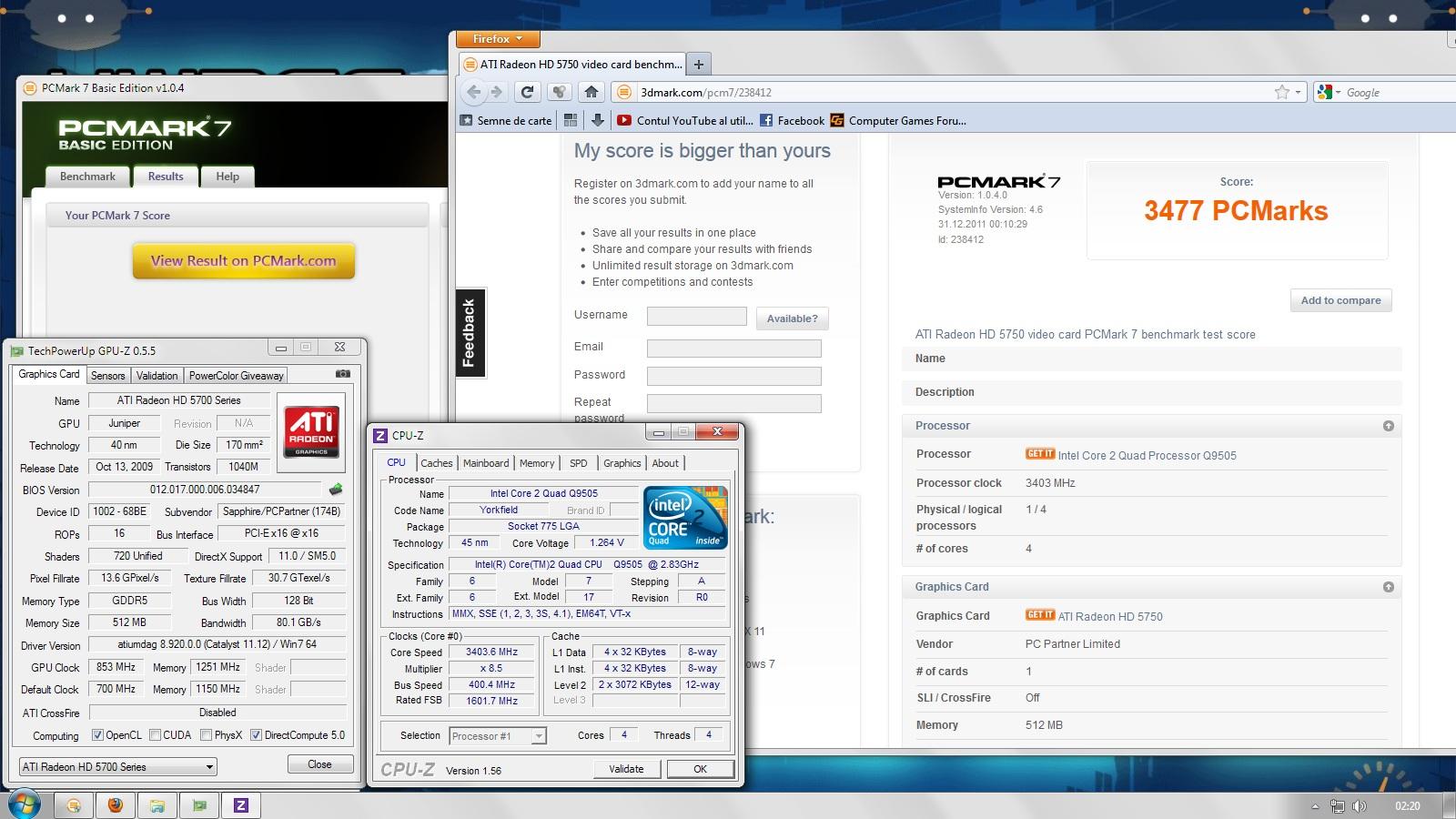Image resolution: width=1456 pixels, height=819 pixels.
Task: Click View Result on PCMark.com button
Action: pyautogui.click(x=243, y=261)
